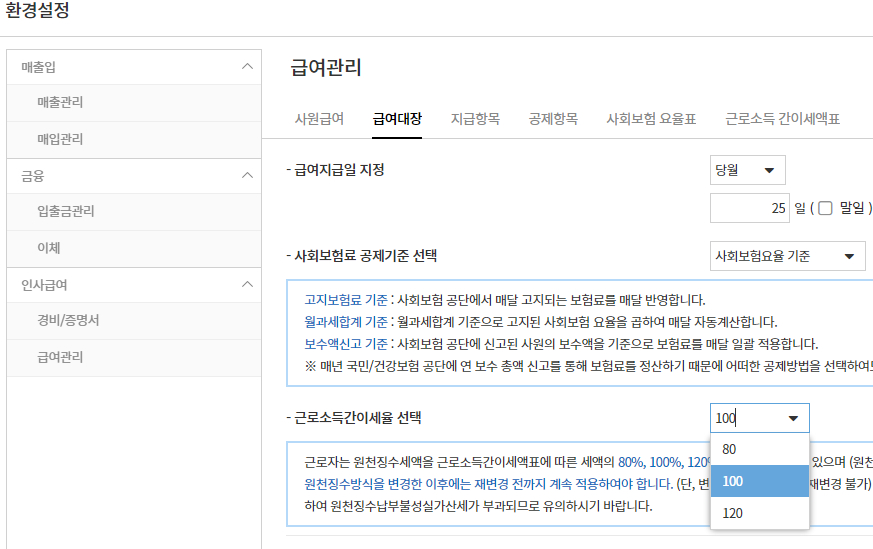Open the 공제항목 tab

553,119
